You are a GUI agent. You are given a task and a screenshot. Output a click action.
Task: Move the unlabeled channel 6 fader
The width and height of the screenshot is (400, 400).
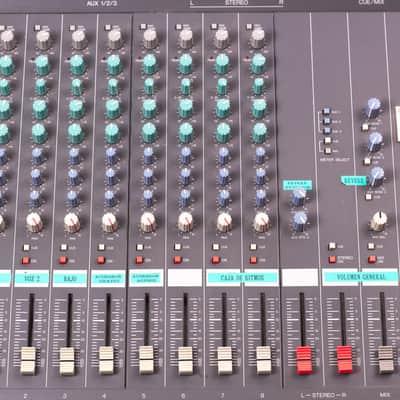point(185,360)
